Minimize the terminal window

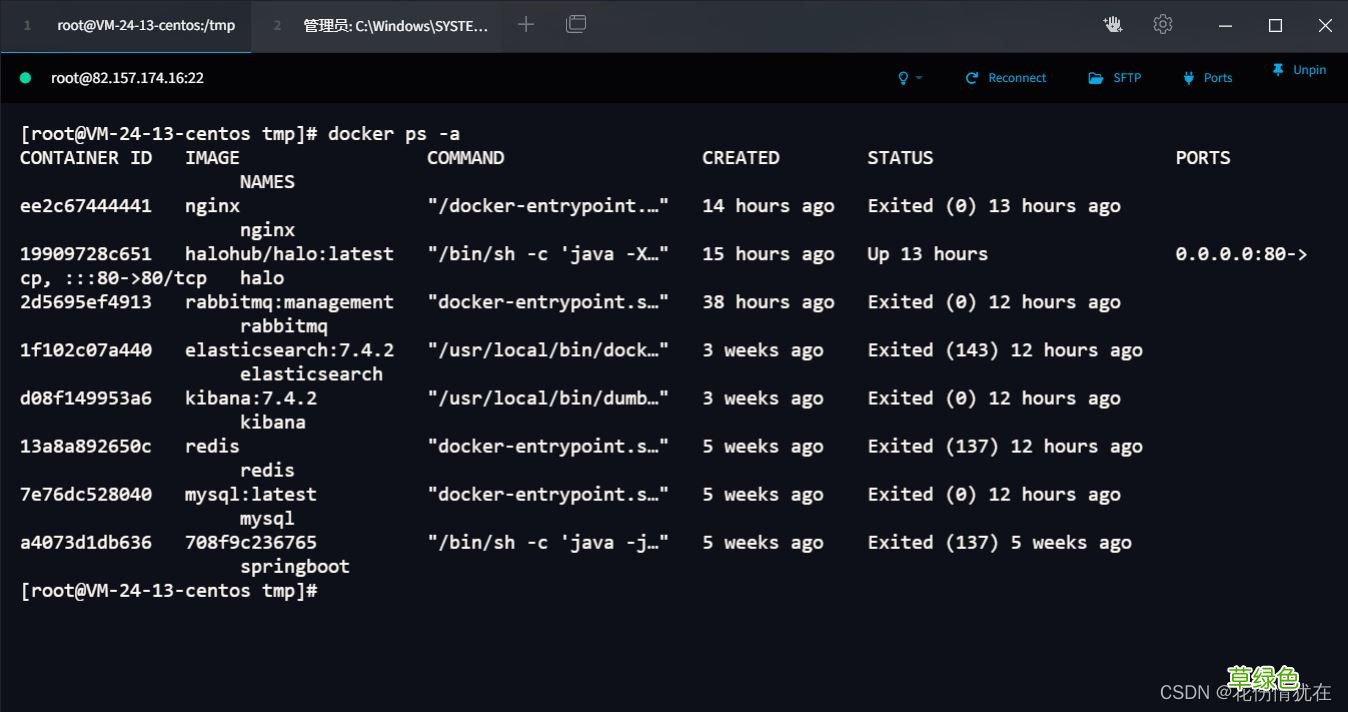tap(1226, 26)
